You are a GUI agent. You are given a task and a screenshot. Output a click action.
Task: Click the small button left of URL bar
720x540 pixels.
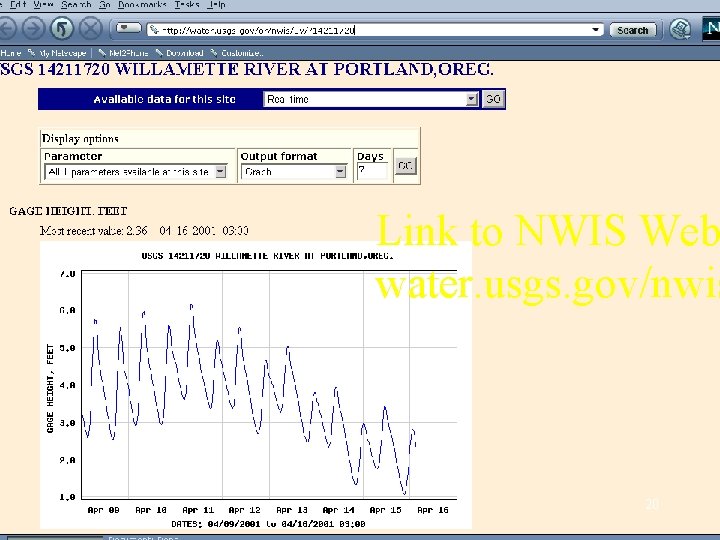pyautogui.click(x=128, y=28)
